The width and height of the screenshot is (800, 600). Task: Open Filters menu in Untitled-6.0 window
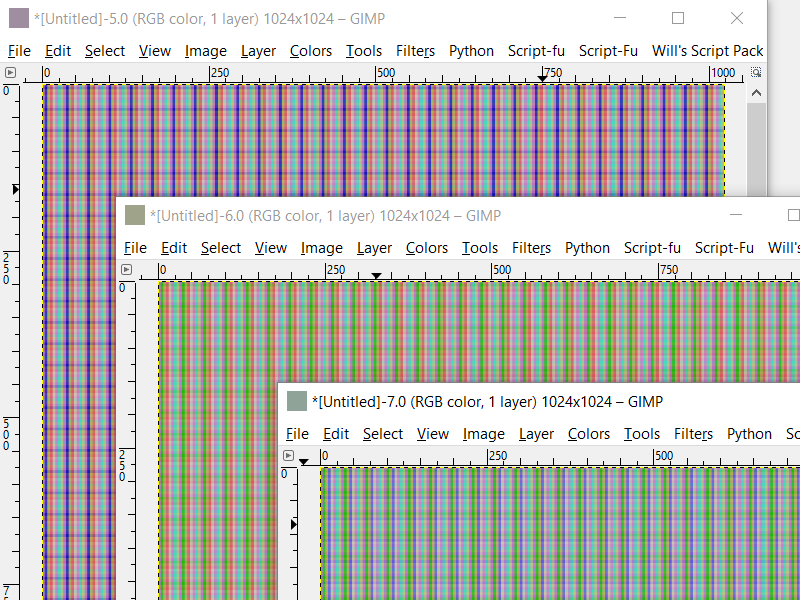(531, 248)
